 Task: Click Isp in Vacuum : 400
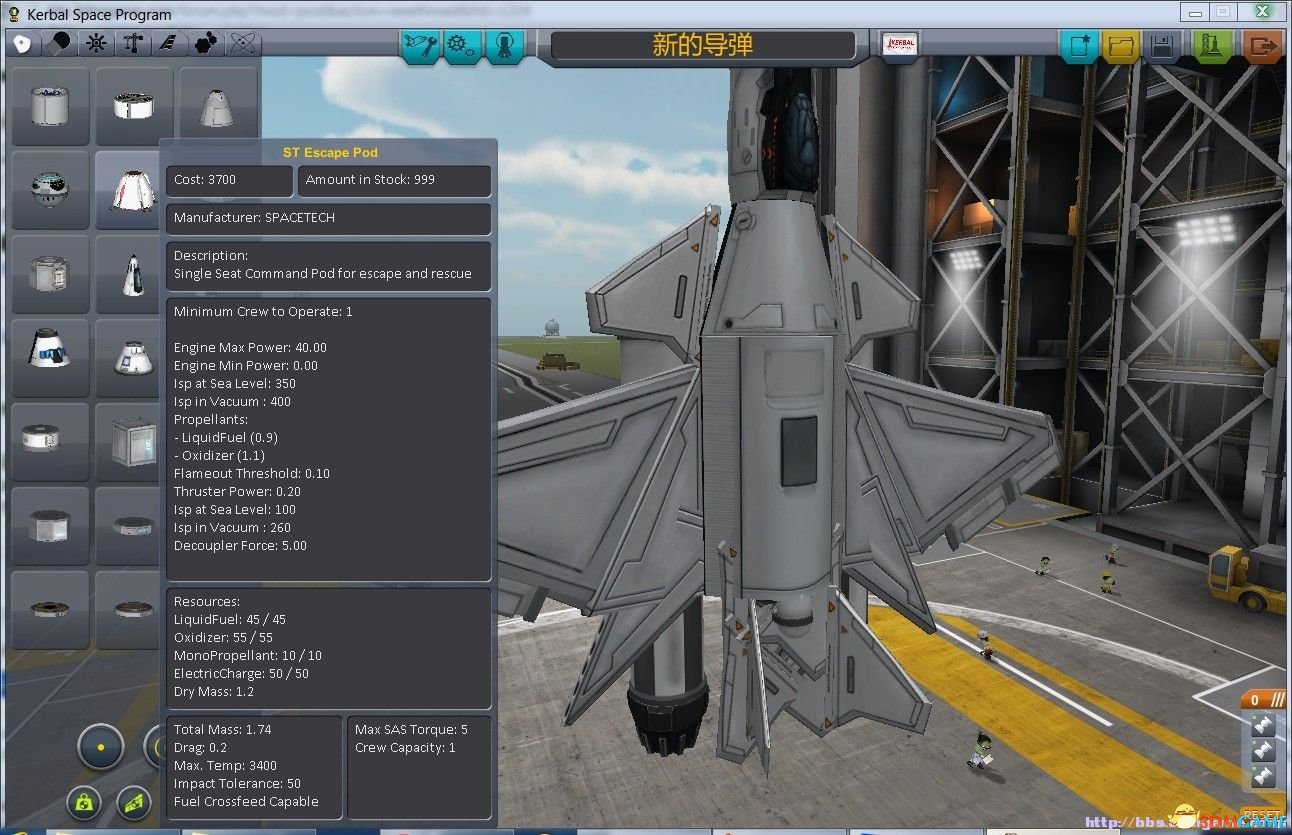click(232, 401)
